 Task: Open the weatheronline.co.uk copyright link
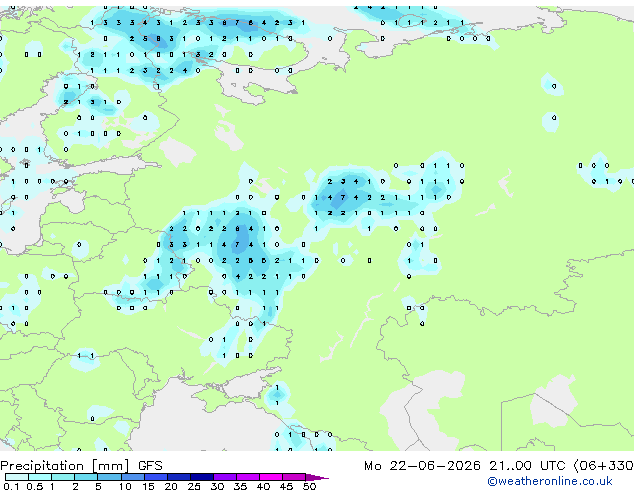[x=549, y=481]
